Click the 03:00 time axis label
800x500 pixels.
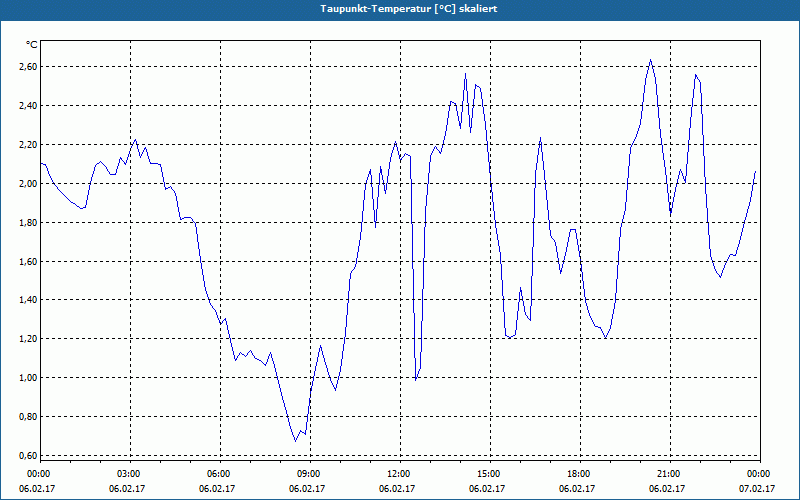click(x=127, y=474)
